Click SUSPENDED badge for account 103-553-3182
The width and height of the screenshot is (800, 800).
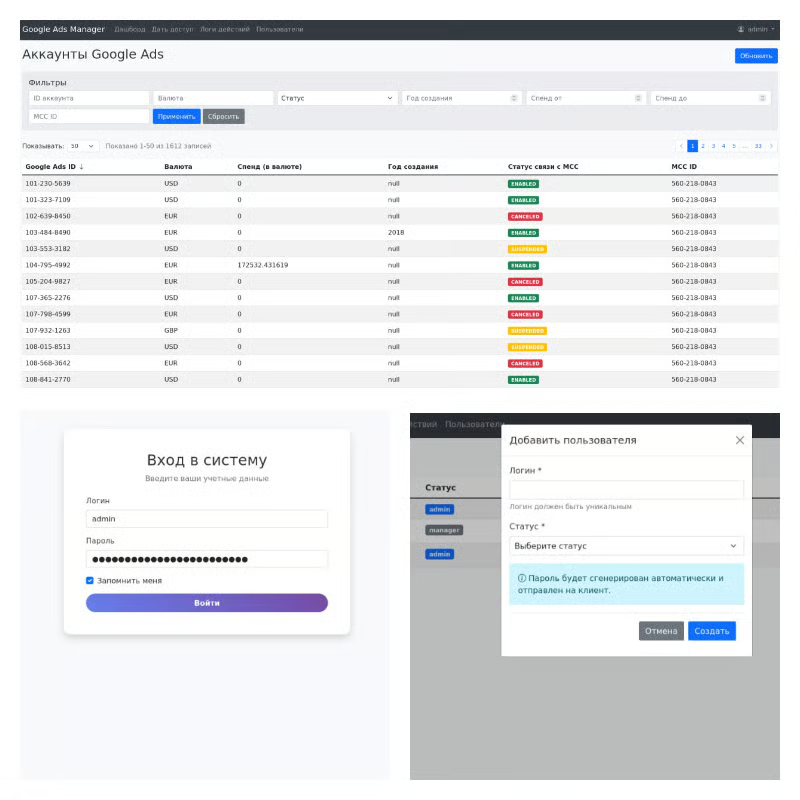(x=527, y=249)
